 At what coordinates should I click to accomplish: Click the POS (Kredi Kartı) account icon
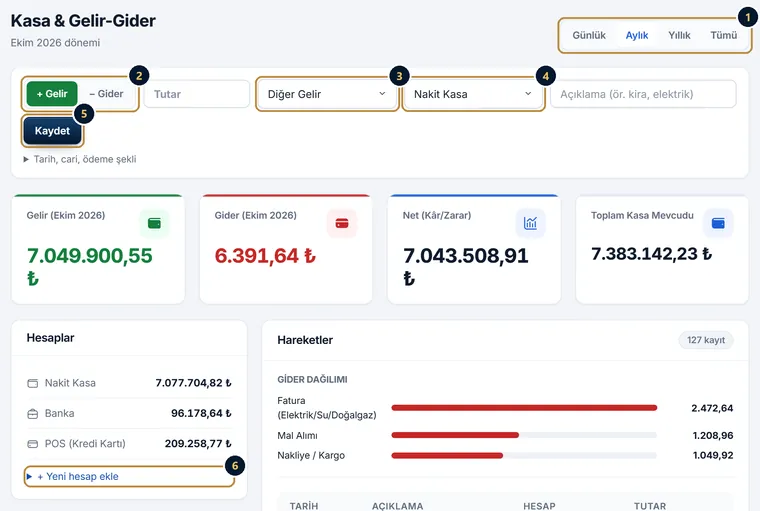(32, 444)
